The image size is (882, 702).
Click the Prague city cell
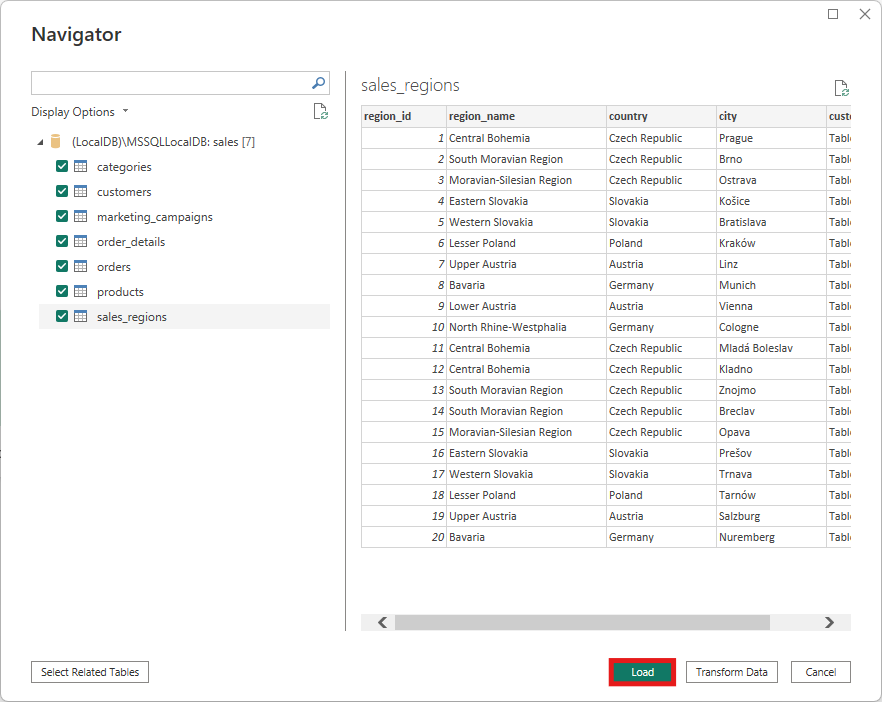coord(771,138)
